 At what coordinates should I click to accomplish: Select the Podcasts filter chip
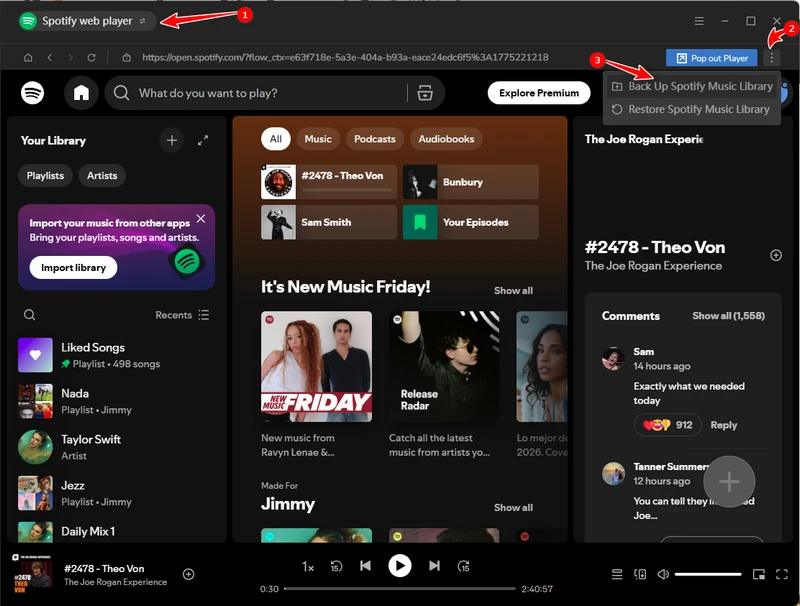tap(374, 139)
